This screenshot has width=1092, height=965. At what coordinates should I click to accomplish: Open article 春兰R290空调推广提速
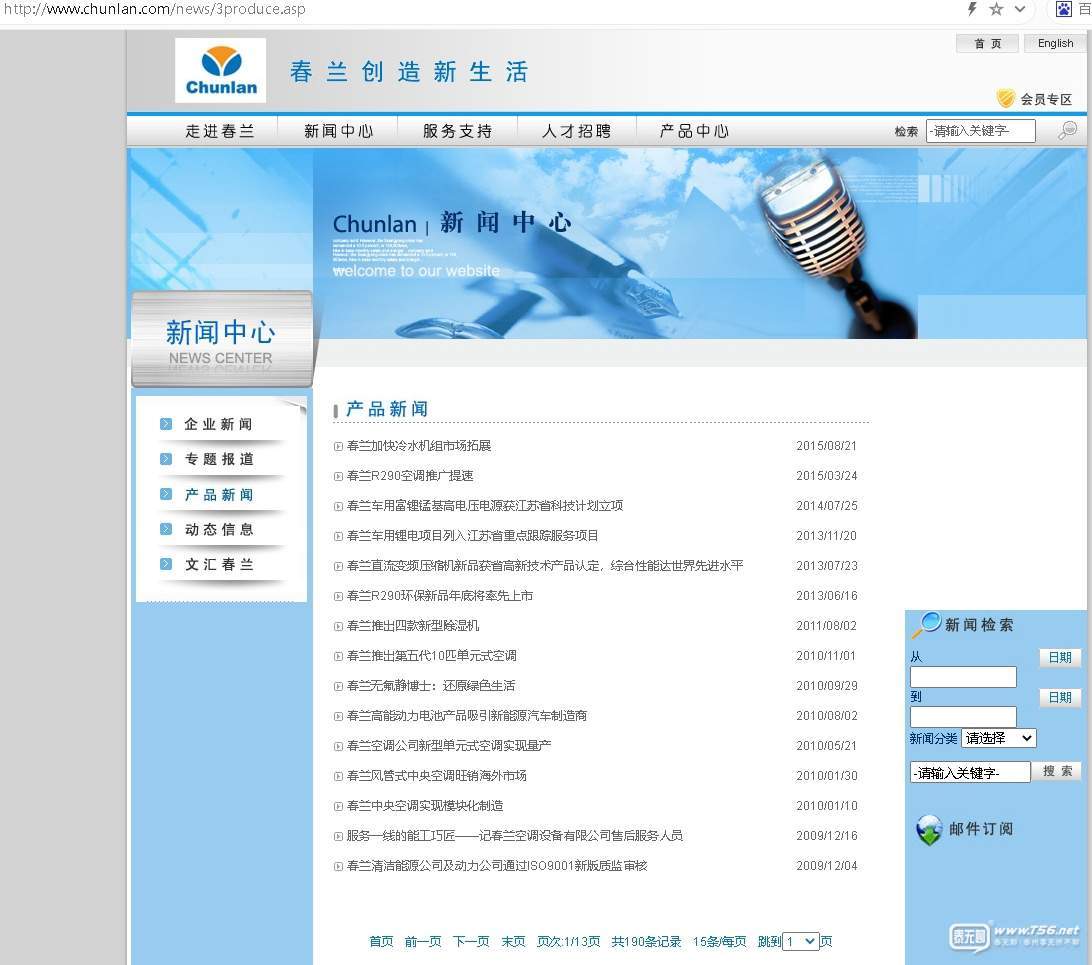(x=410, y=476)
